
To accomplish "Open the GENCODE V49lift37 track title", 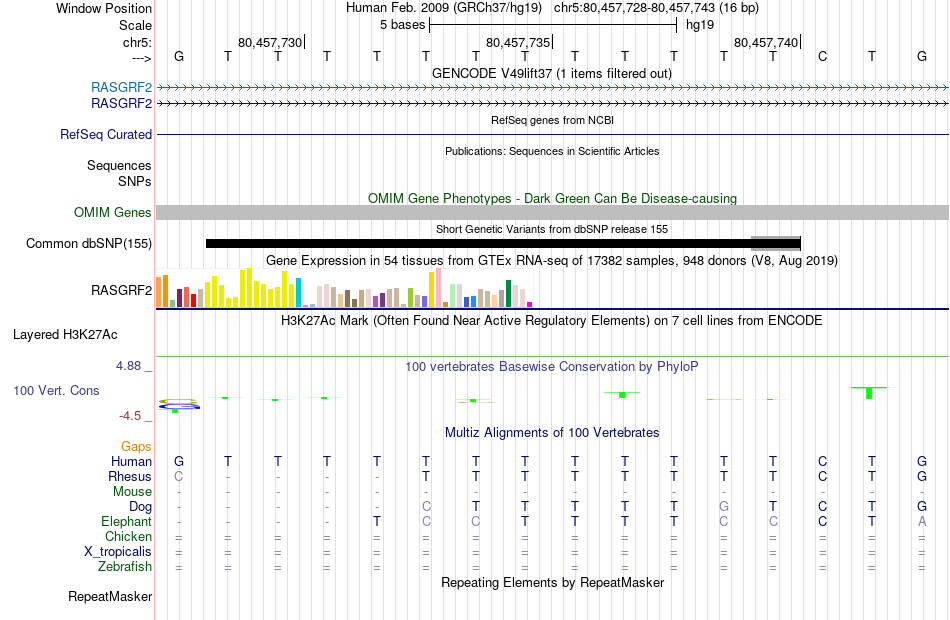I will 551,74.
